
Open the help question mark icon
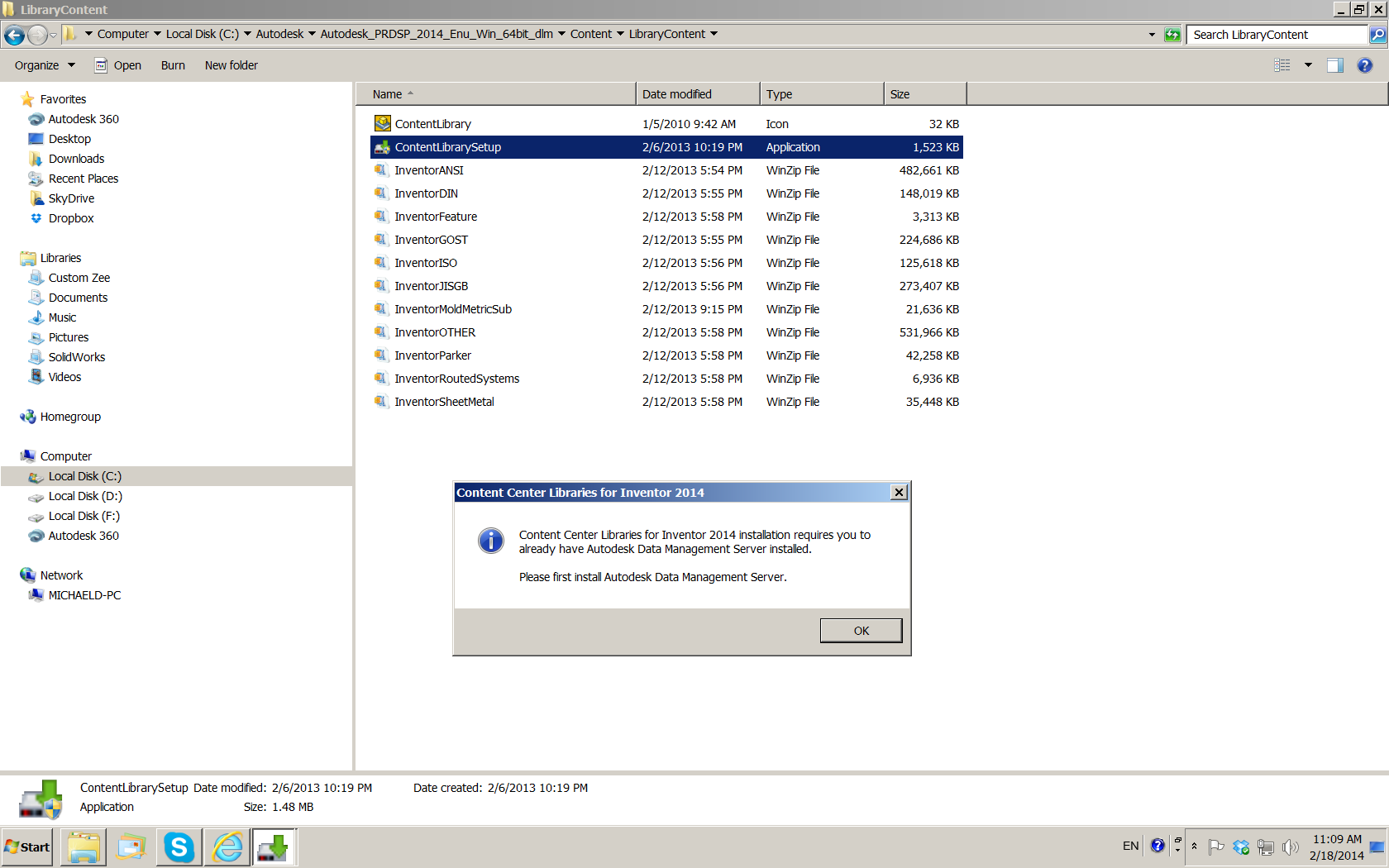click(1365, 65)
